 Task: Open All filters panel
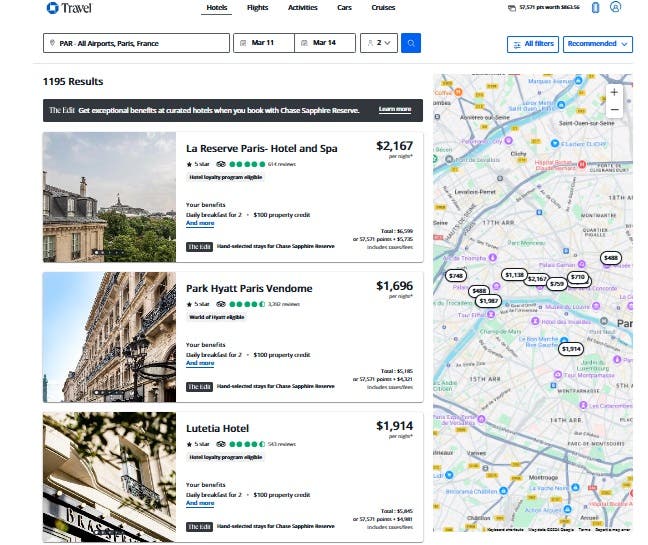pos(533,44)
